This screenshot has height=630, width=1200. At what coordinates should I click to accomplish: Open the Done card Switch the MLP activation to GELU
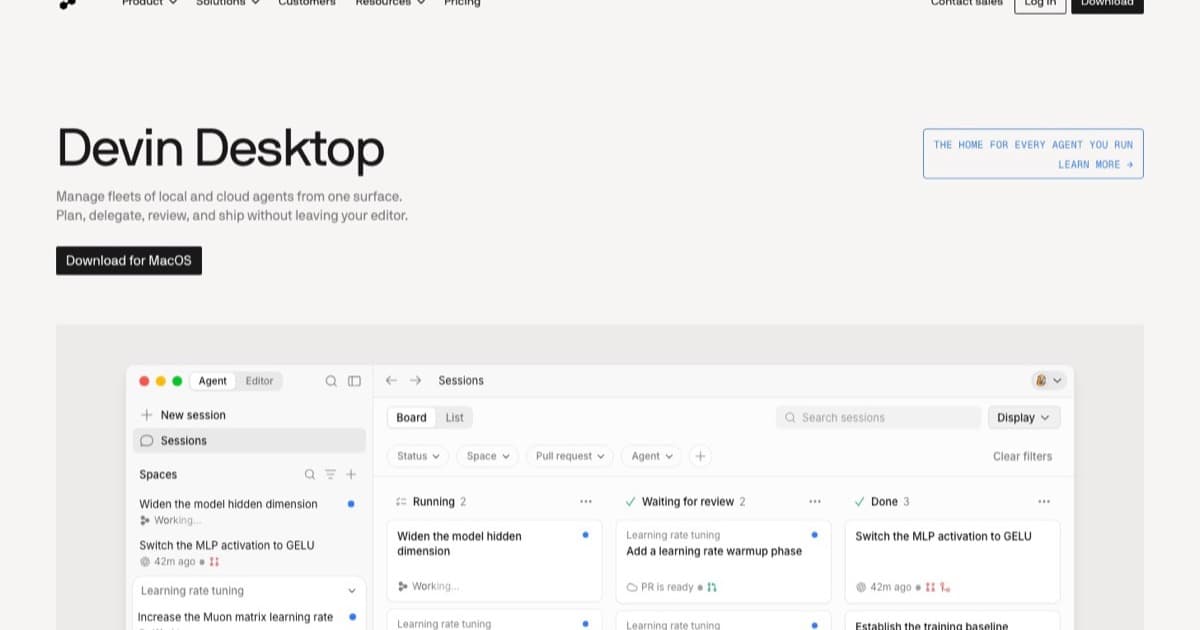952,561
